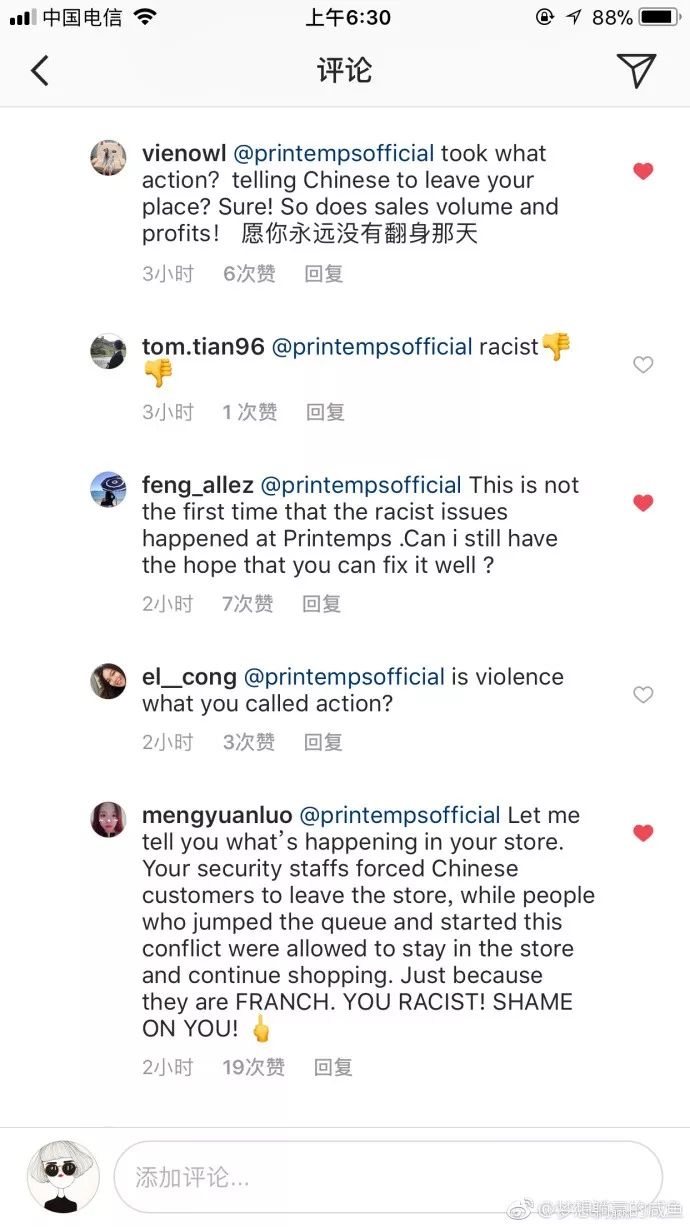The height and width of the screenshot is (1227, 690).
Task: Unlike feng_allez's comment heart
Action: 643,503
